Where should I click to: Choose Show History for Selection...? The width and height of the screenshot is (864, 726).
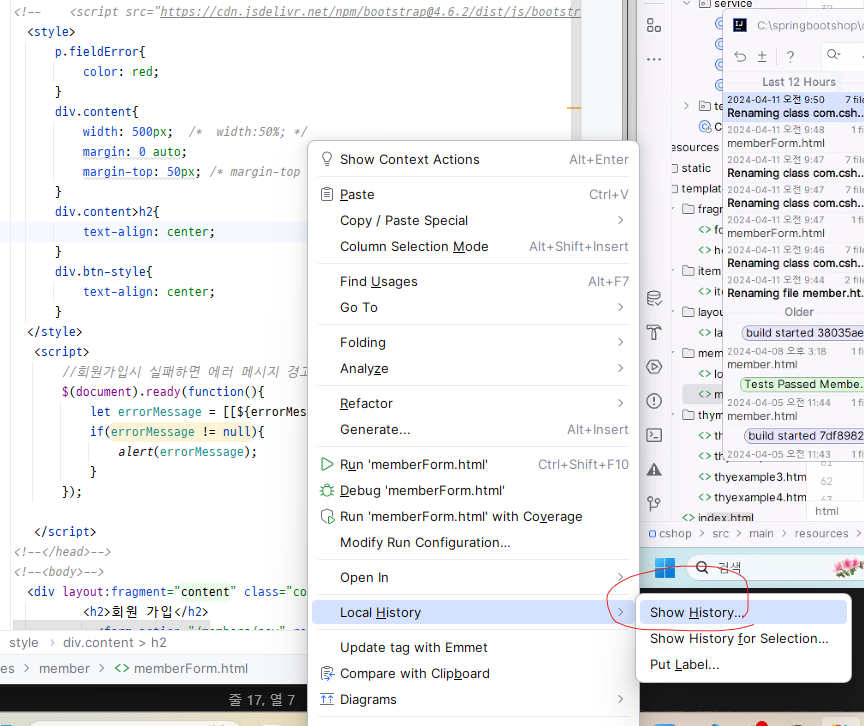[743, 638]
